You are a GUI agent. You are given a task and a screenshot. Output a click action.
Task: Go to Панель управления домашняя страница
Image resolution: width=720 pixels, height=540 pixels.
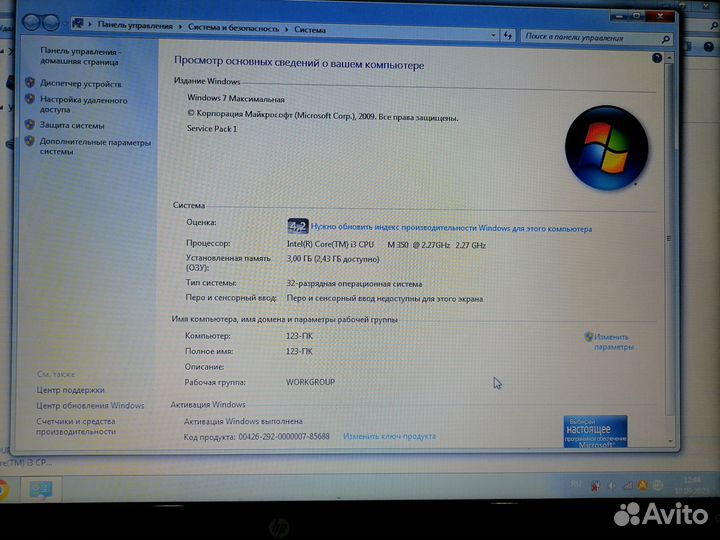coord(80,56)
